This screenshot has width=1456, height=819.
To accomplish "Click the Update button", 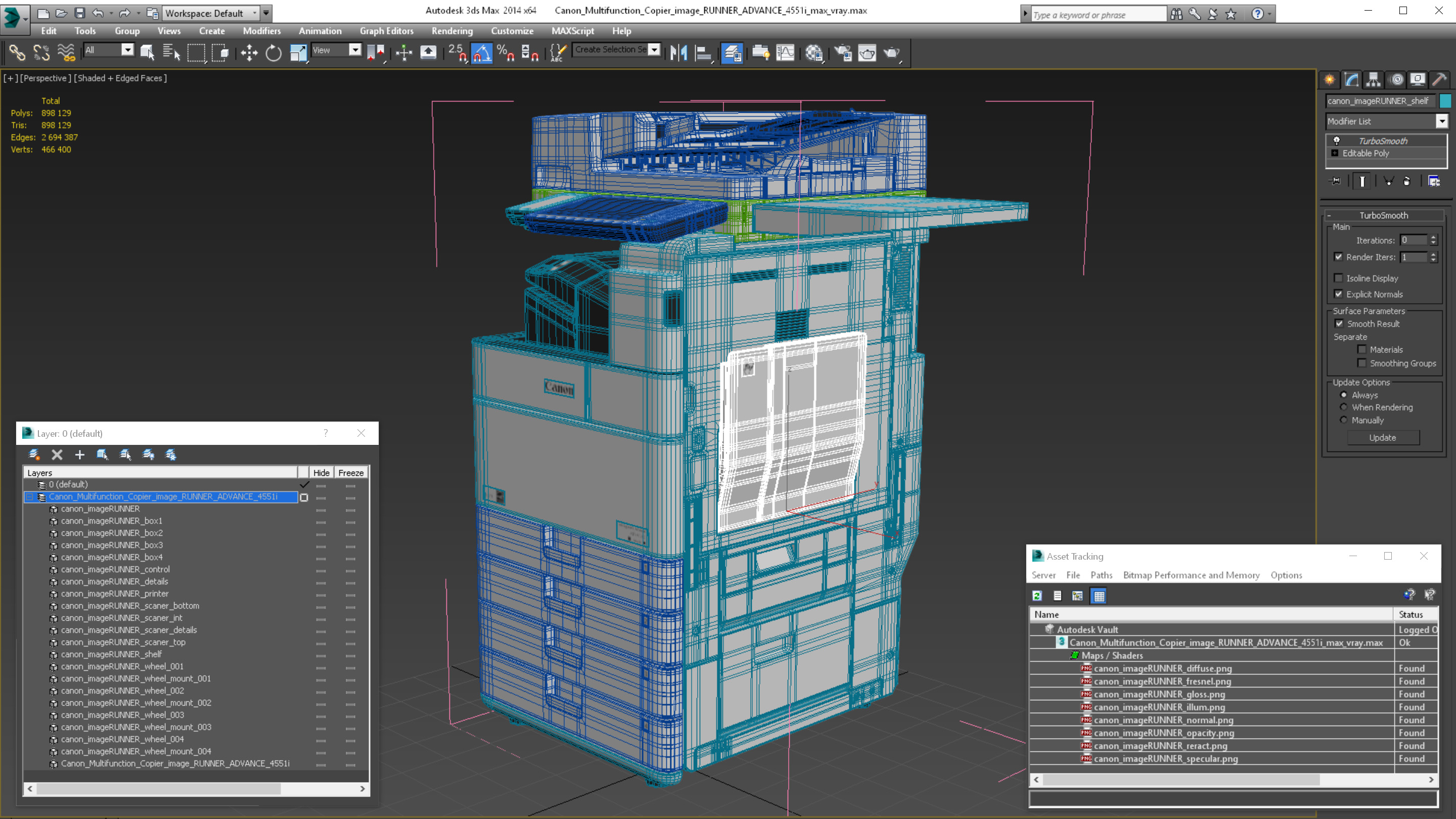I will click(x=1383, y=437).
